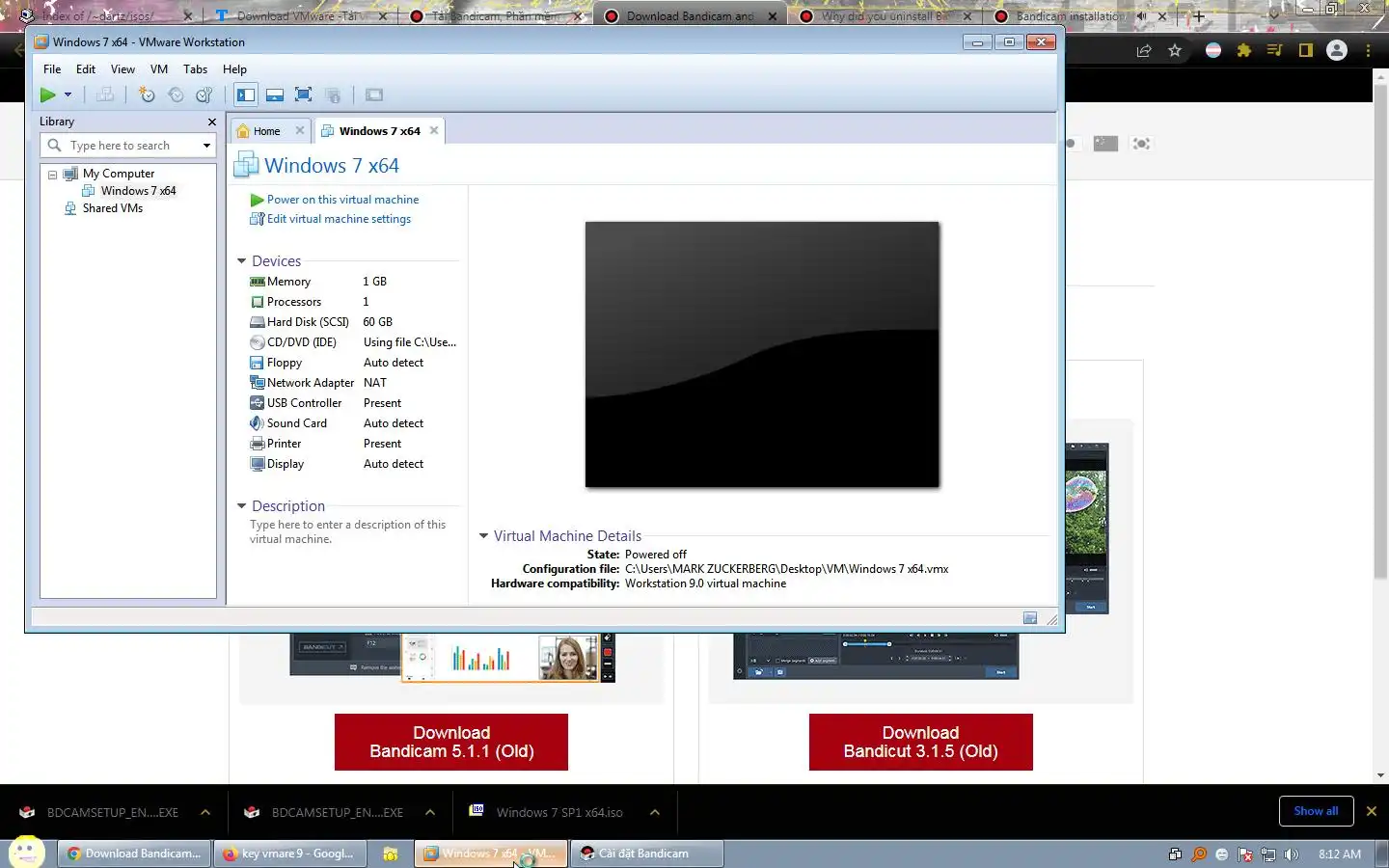This screenshot has width=1389, height=868.
Task: Collapse the Devices section
Action: (x=241, y=261)
